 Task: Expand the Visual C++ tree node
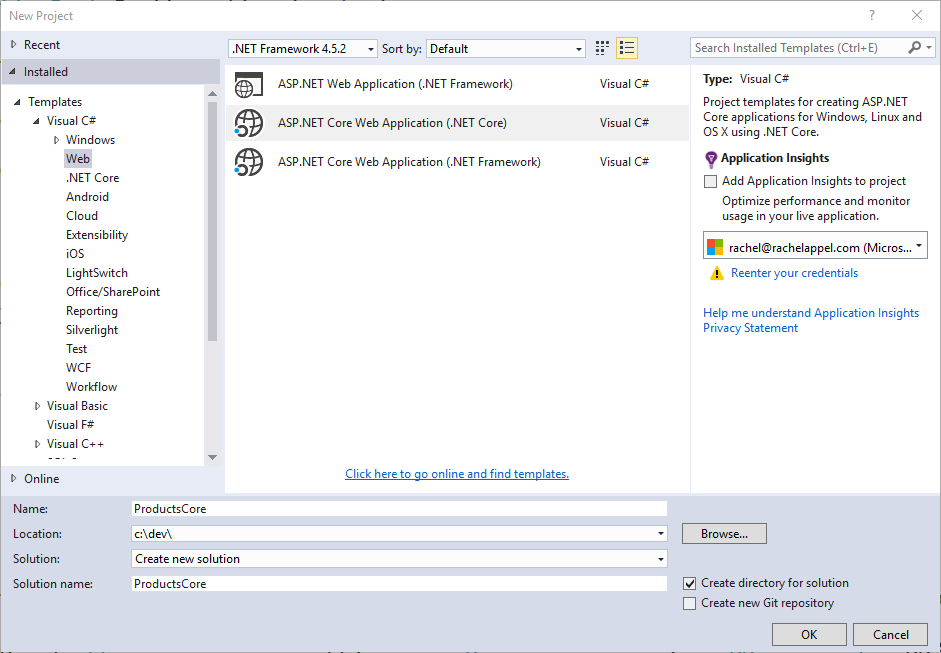tap(37, 444)
